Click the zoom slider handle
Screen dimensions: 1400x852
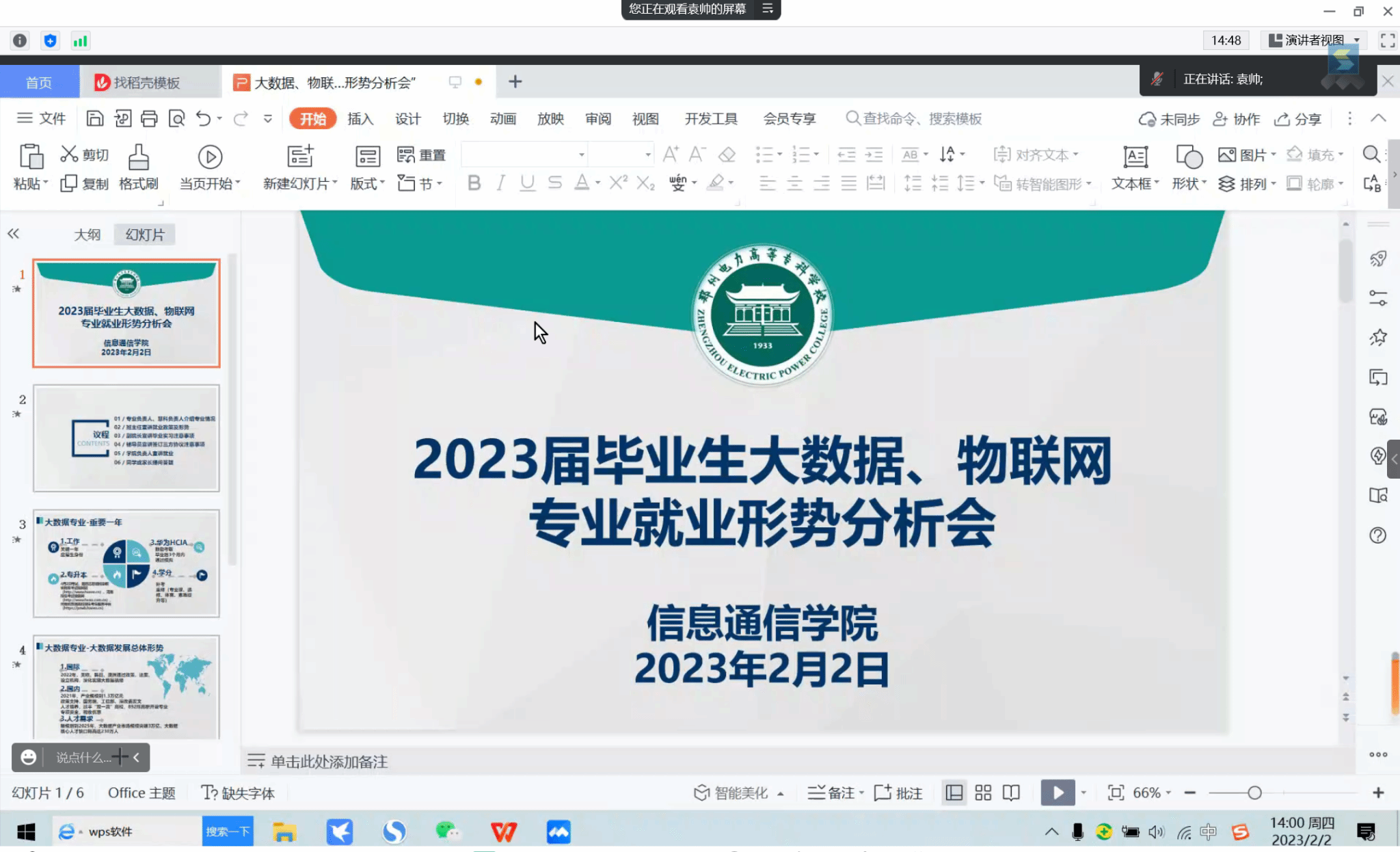1254,793
